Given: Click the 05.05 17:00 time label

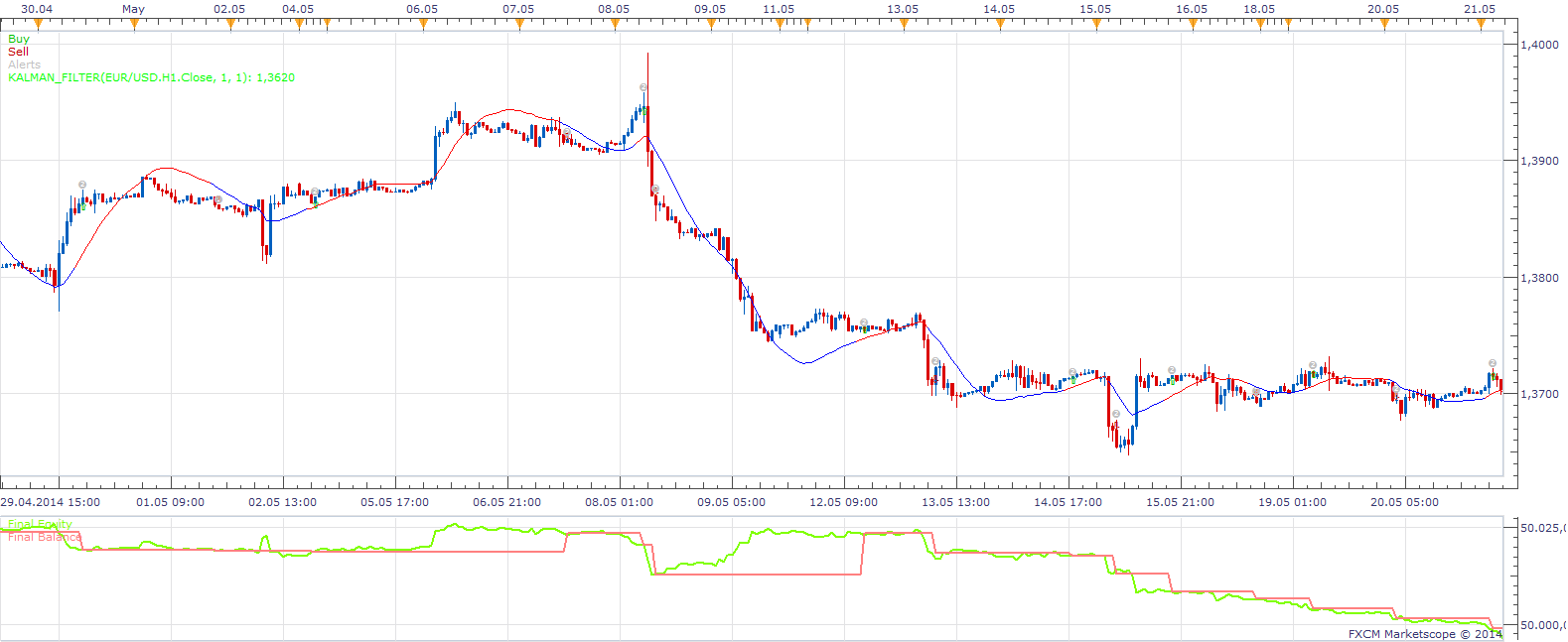Looking at the screenshot, I should click(x=395, y=502).
